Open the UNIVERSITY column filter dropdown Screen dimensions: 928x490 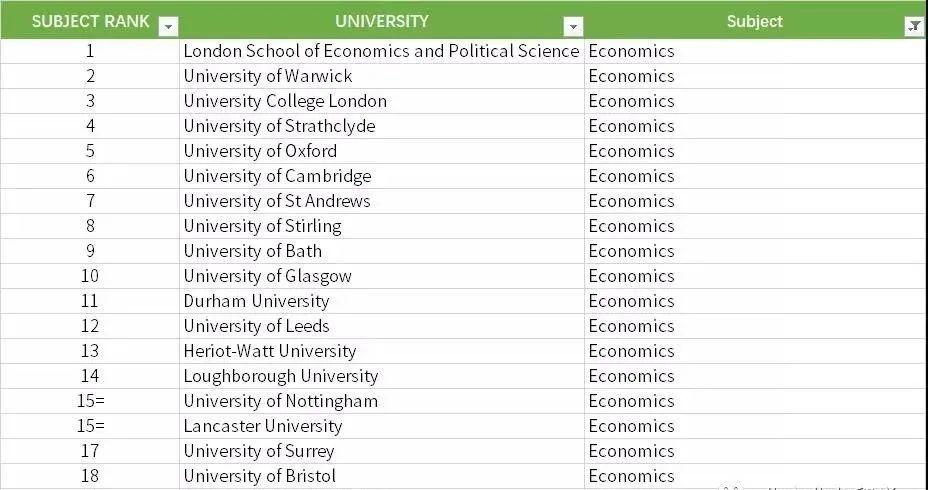[573, 27]
